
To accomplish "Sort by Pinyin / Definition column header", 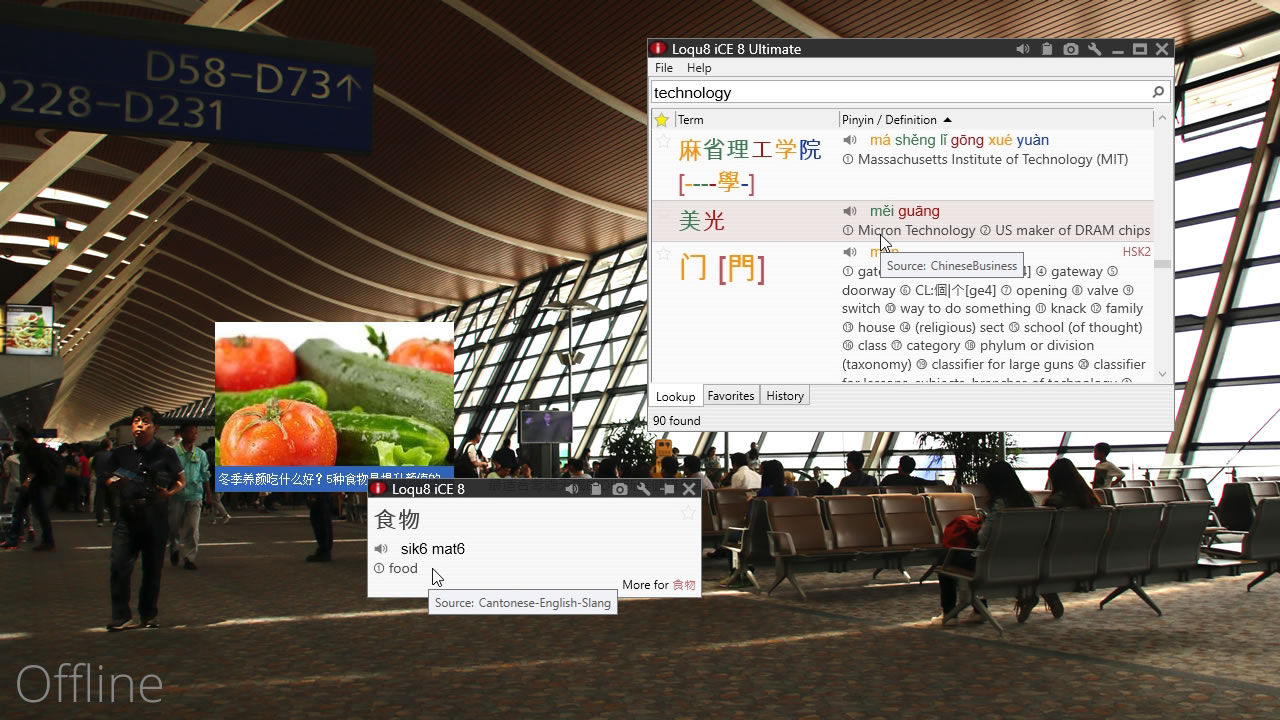I will [x=889, y=120].
